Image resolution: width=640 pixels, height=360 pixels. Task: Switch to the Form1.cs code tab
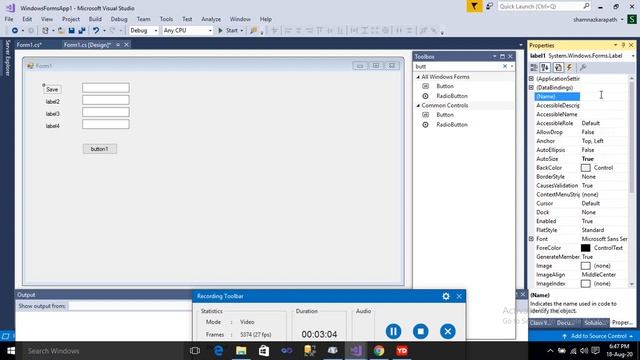[29, 45]
